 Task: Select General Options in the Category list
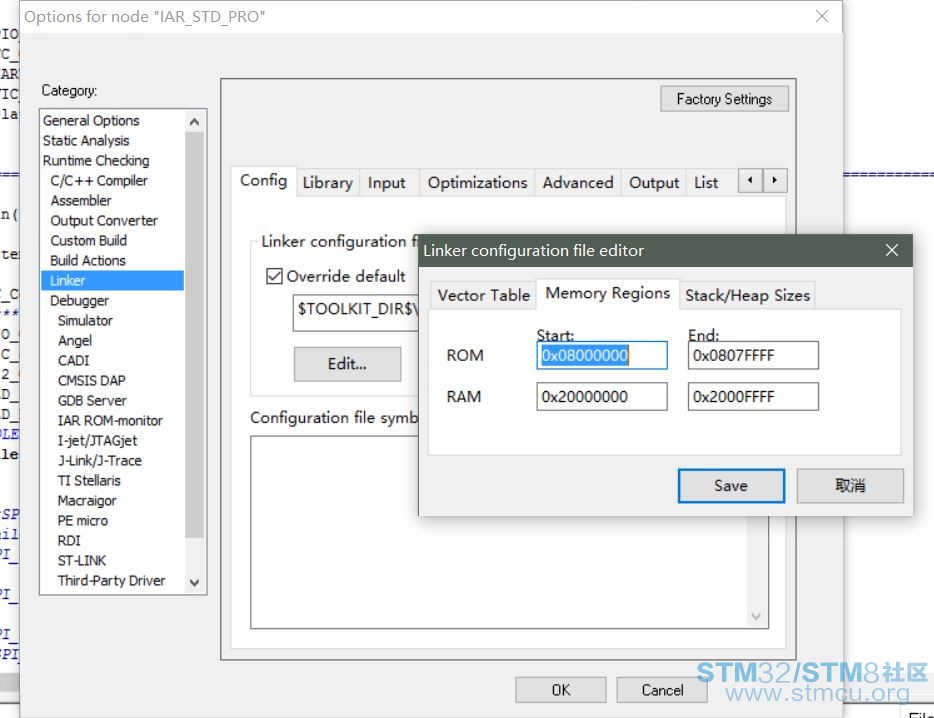pos(91,120)
